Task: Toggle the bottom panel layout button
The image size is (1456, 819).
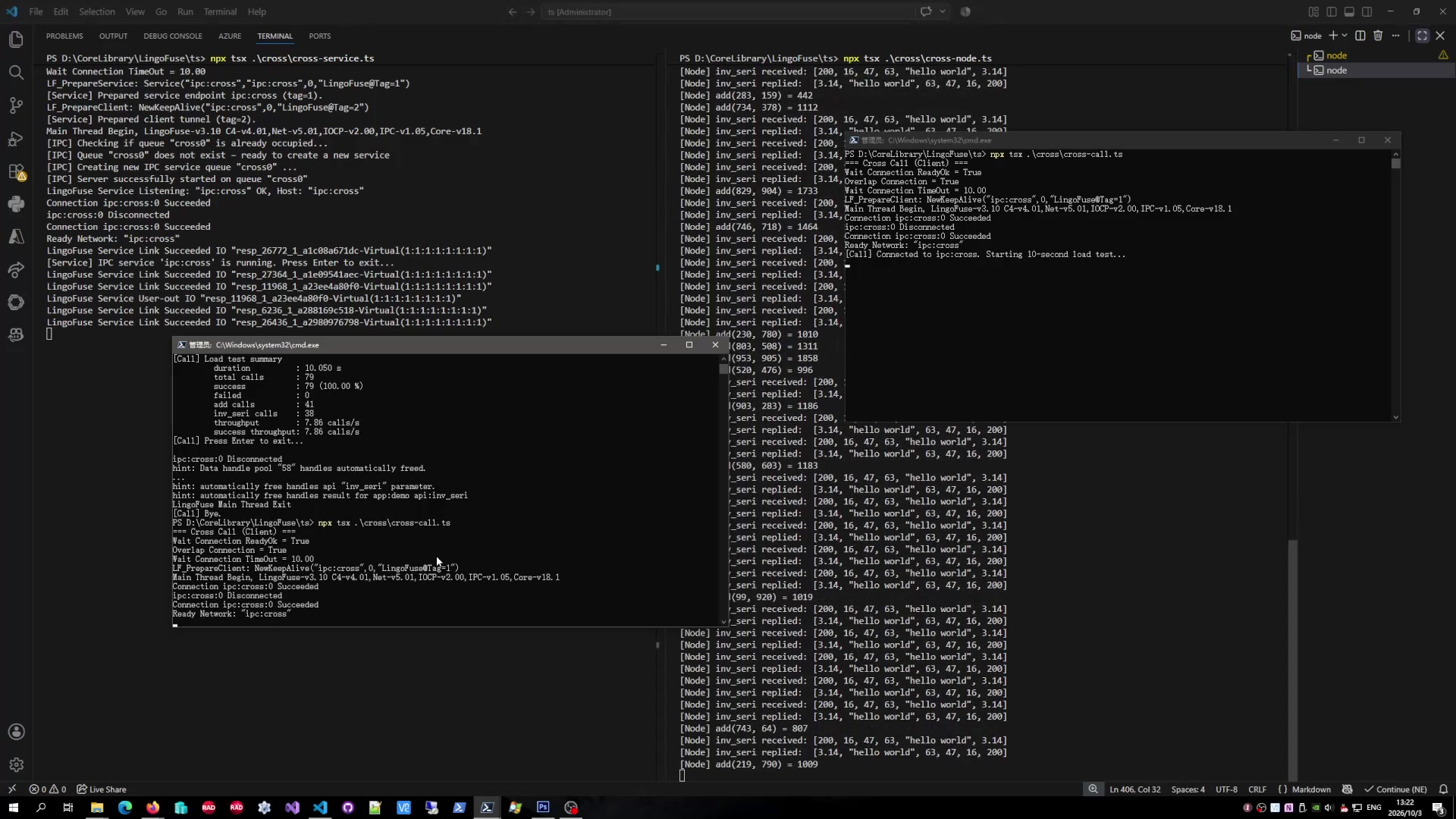Action: [x=1349, y=11]
